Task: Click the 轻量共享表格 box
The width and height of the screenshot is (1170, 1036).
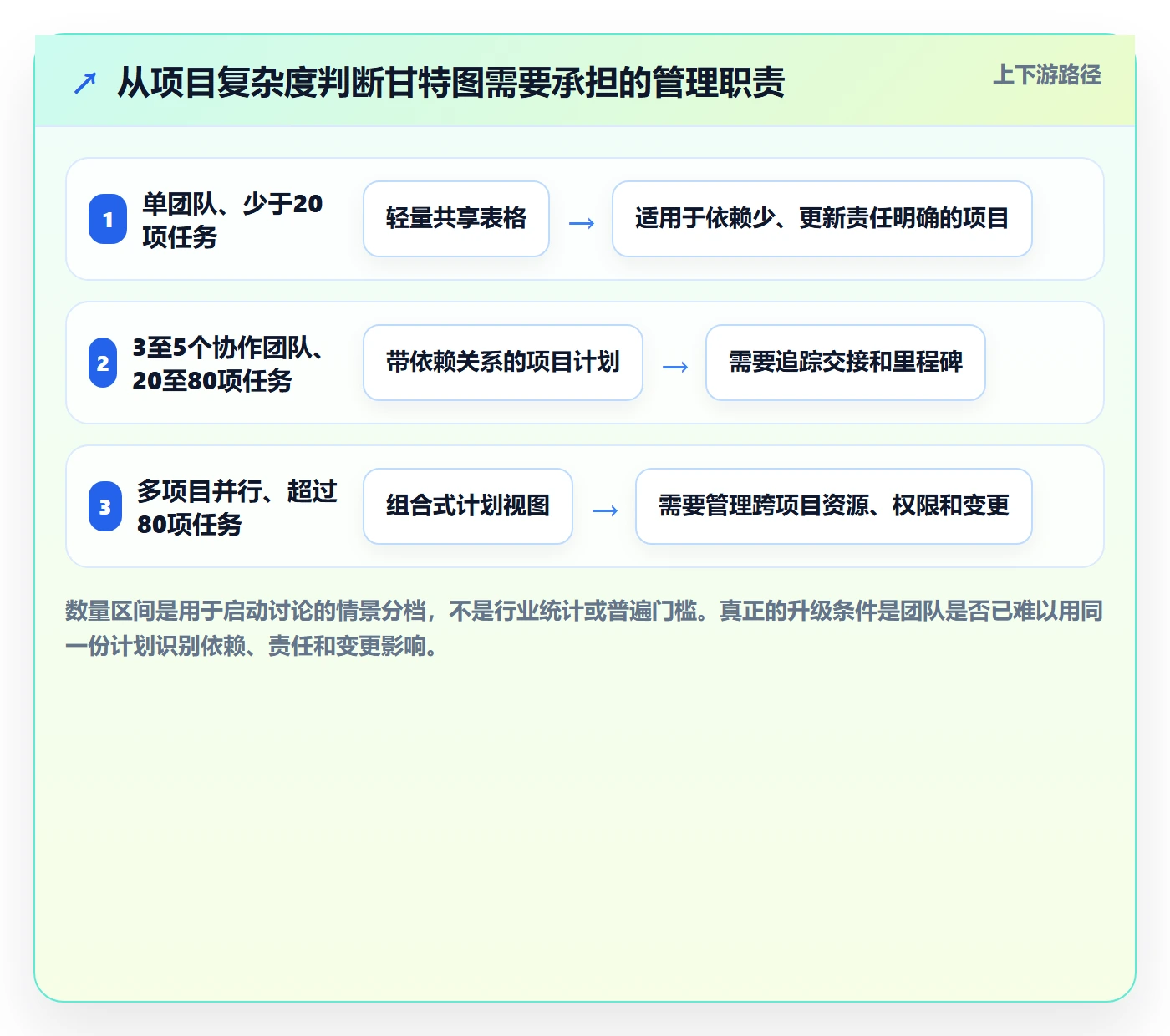Action: (456, 219)
